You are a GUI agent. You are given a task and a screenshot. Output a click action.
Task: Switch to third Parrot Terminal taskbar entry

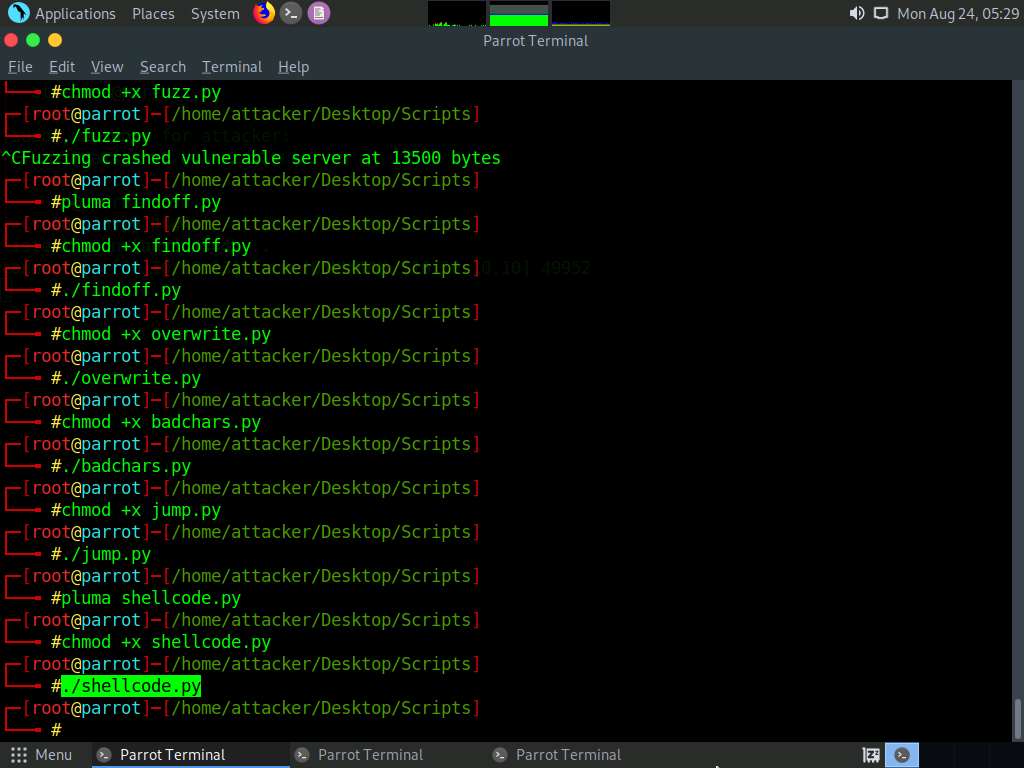coord(585,755)
